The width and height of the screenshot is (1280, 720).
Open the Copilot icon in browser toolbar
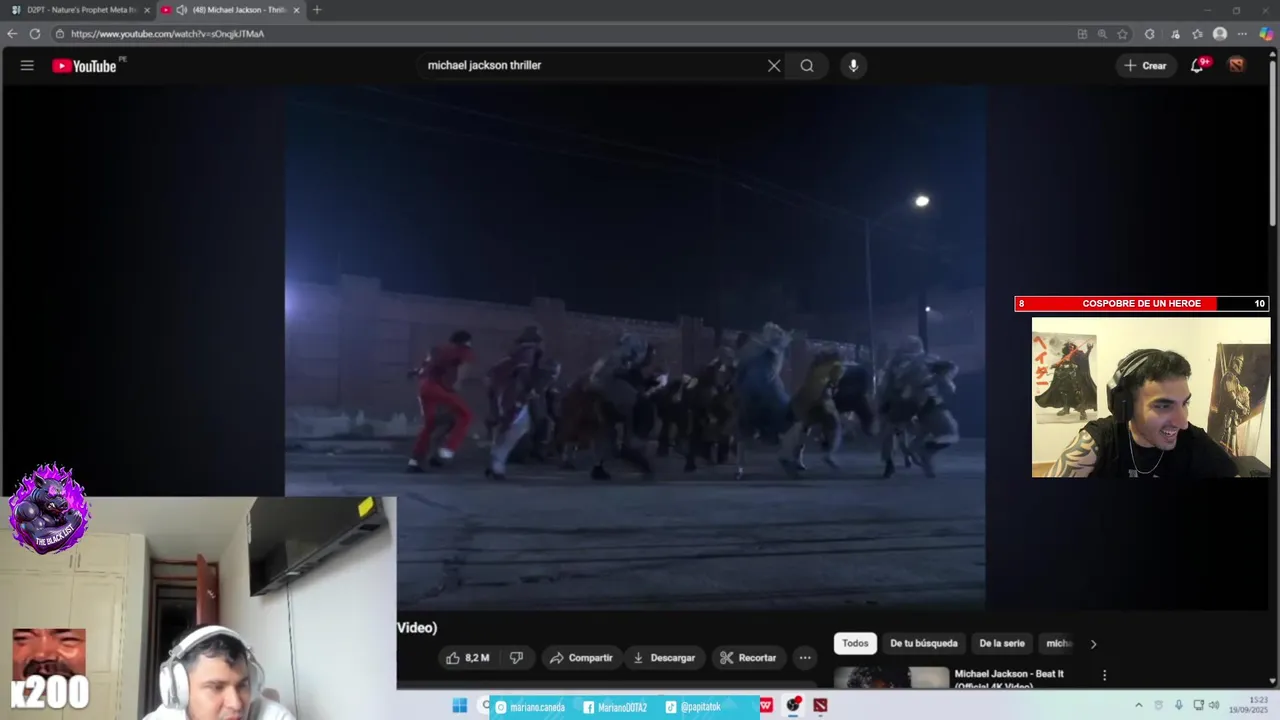[x=1266, y=34]
